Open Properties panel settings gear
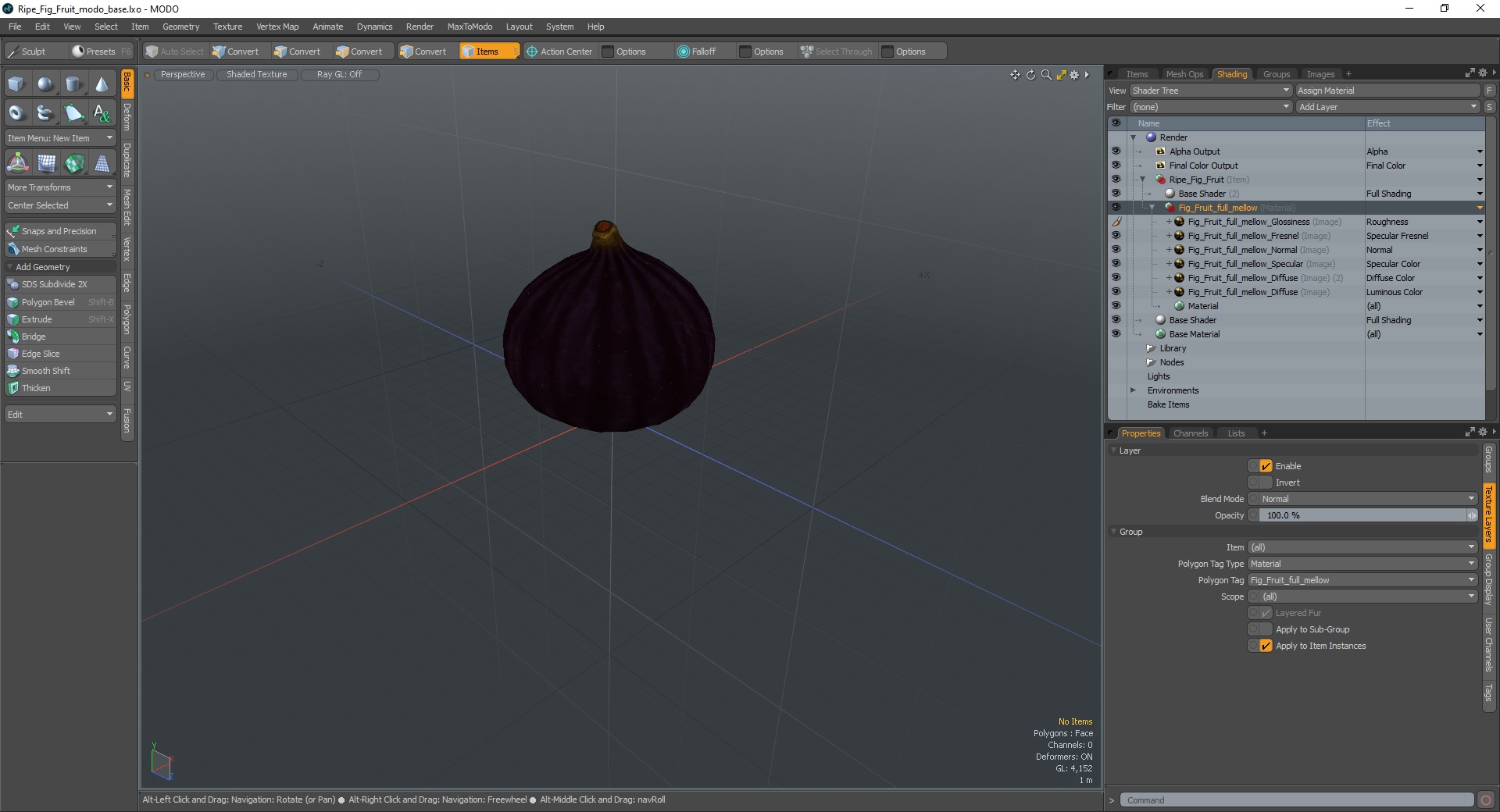The image size is (1500, 812). coord(1483,432)
